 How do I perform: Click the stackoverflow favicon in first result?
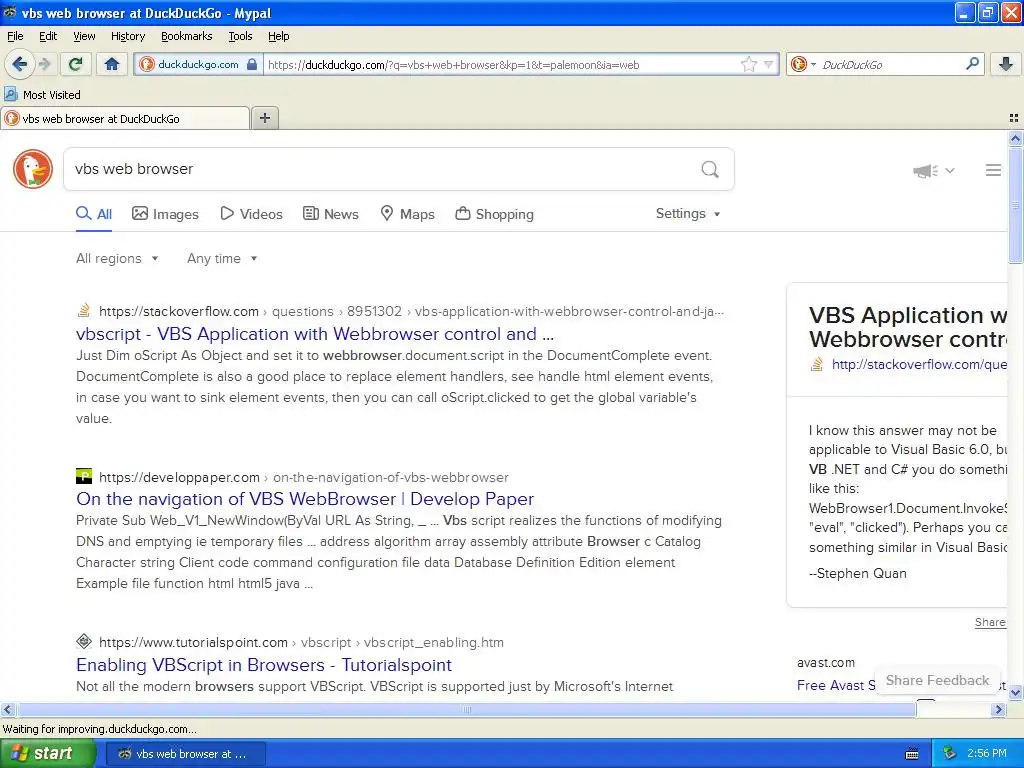(x=84, y=310)
